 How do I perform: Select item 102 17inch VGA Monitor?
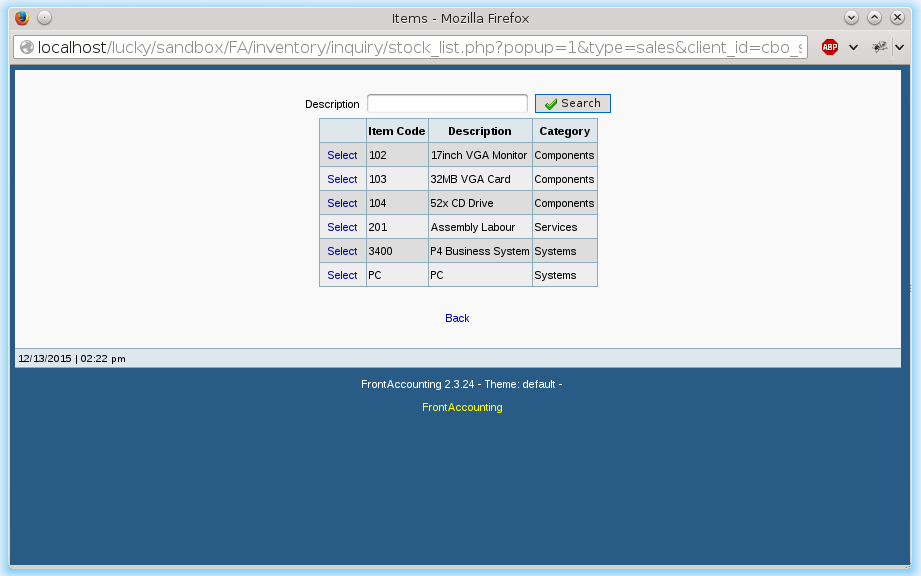coord(342,155)
